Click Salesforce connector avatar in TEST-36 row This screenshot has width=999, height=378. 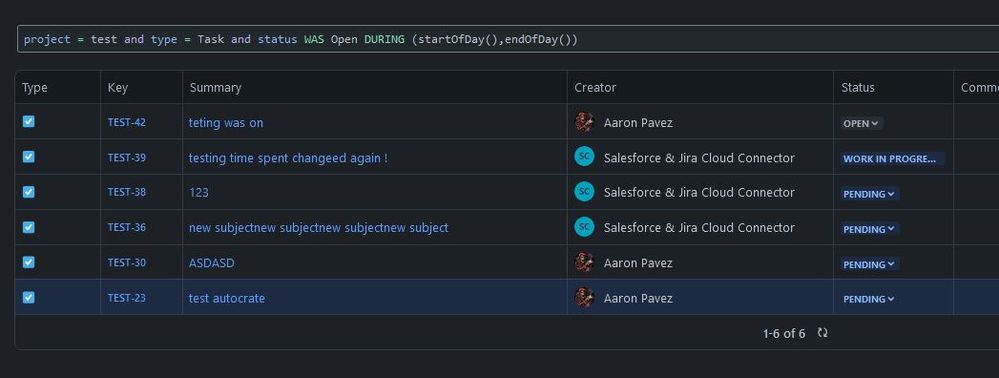(x=584, y=227)
